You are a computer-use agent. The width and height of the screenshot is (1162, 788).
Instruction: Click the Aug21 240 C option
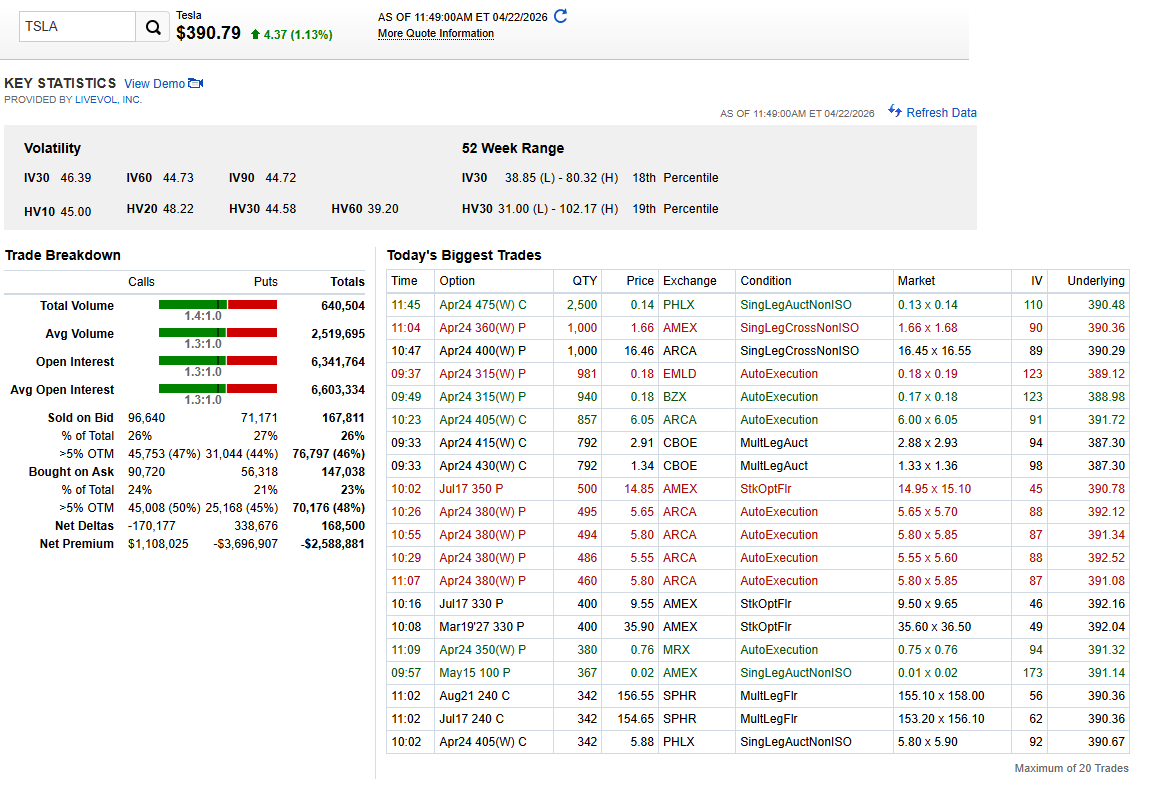(x=474, y=695)
